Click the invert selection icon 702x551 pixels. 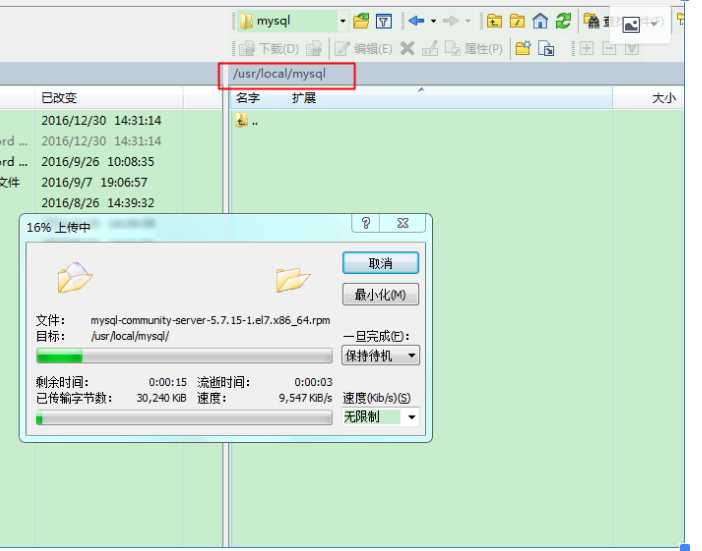tap(632, 48)
